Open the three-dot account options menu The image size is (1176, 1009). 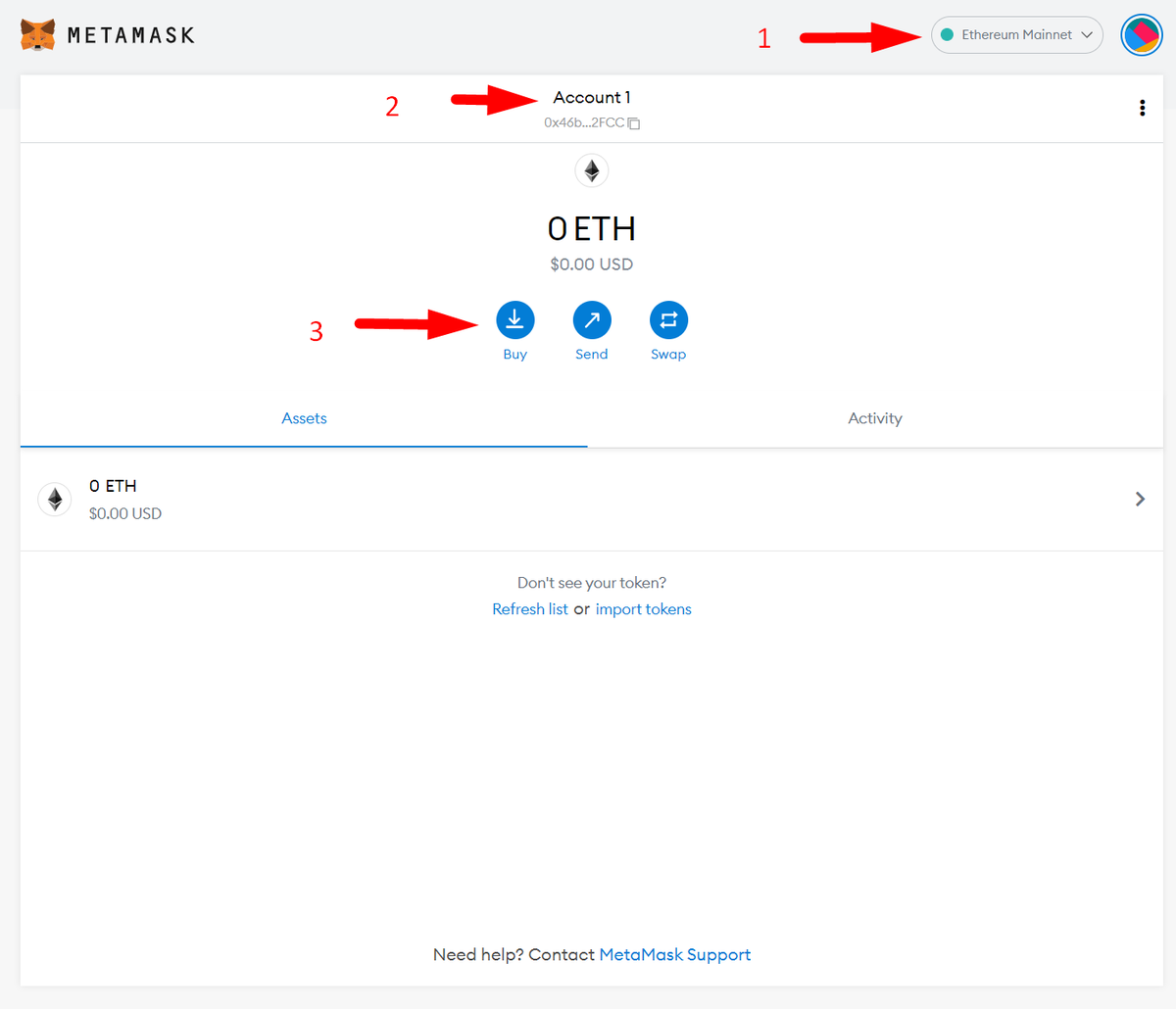coord(1142,108)
